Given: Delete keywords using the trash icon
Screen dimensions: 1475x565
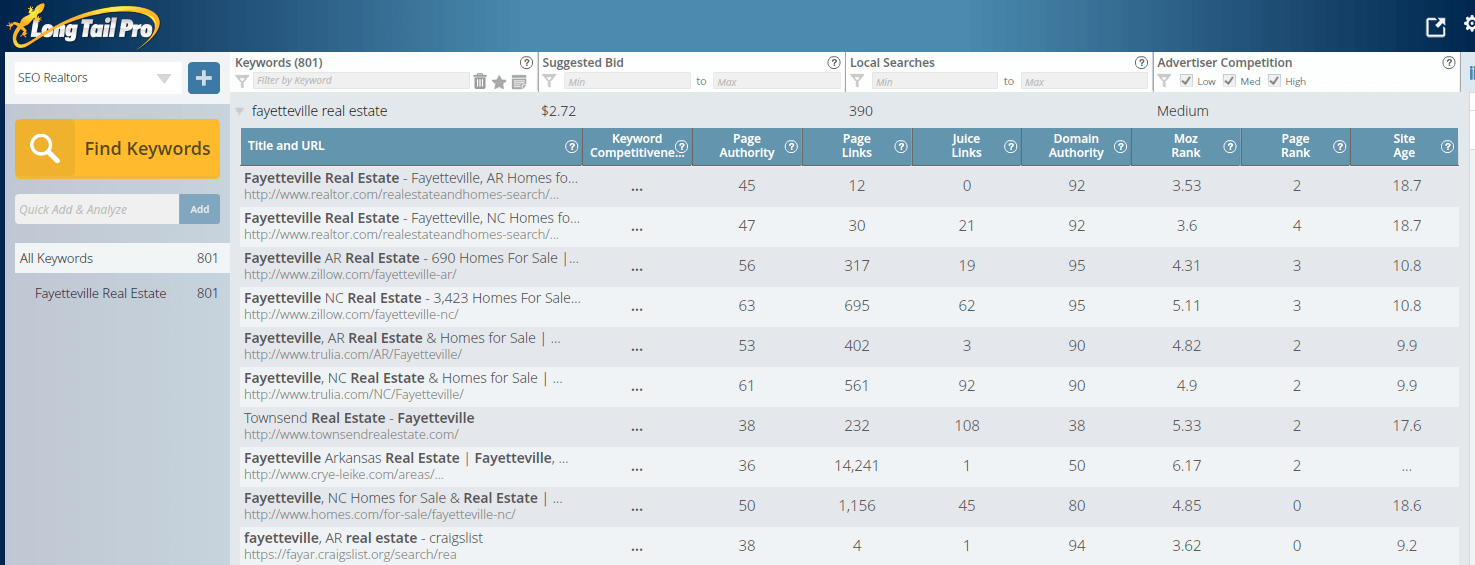Looking at the screenshot, I should 480,81.
